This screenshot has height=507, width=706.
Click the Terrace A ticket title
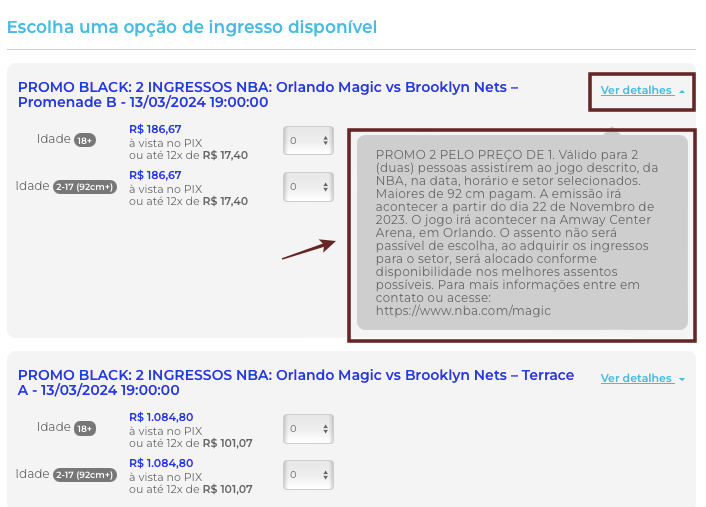[x=296, y=383]
